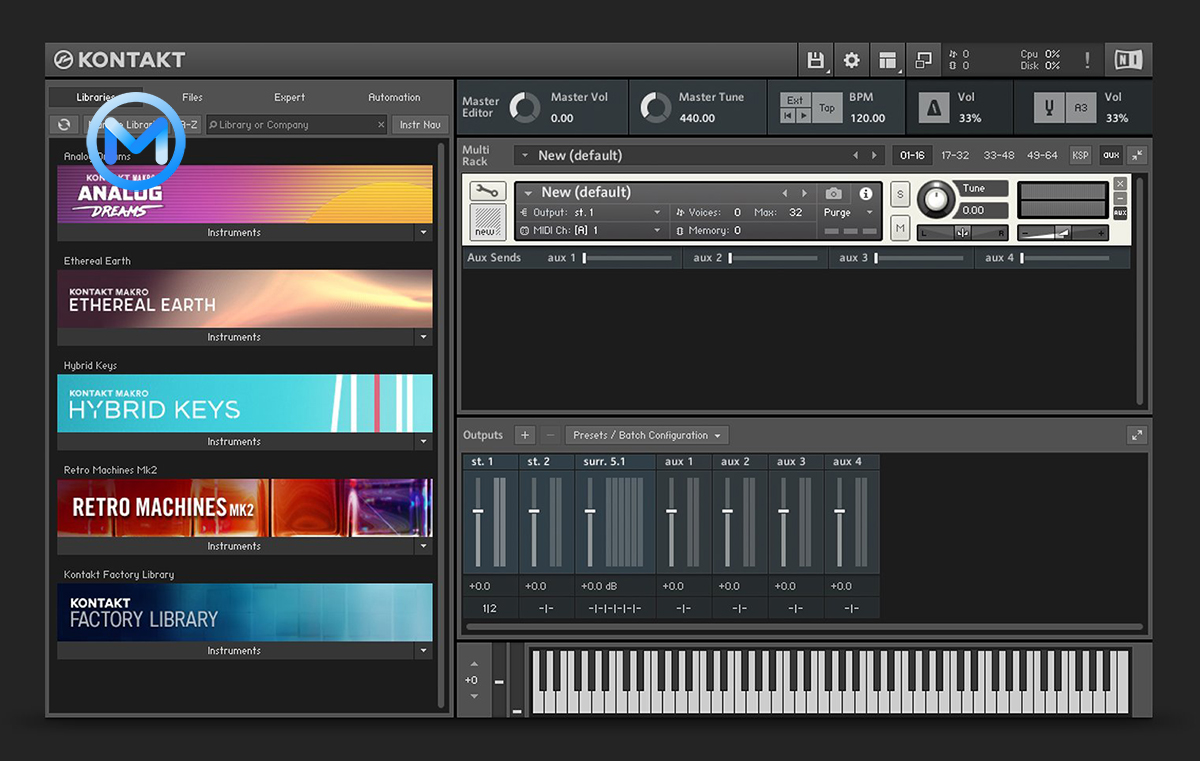
Task: Solo the instrument with S button
Action: pyautogui.click(x=900, y=194)
